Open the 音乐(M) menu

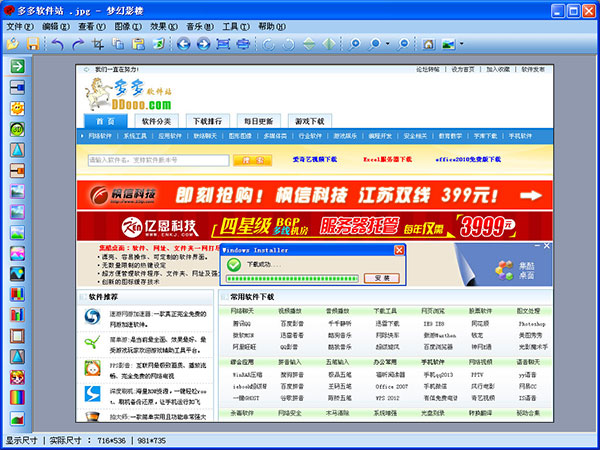coord(200,27)
